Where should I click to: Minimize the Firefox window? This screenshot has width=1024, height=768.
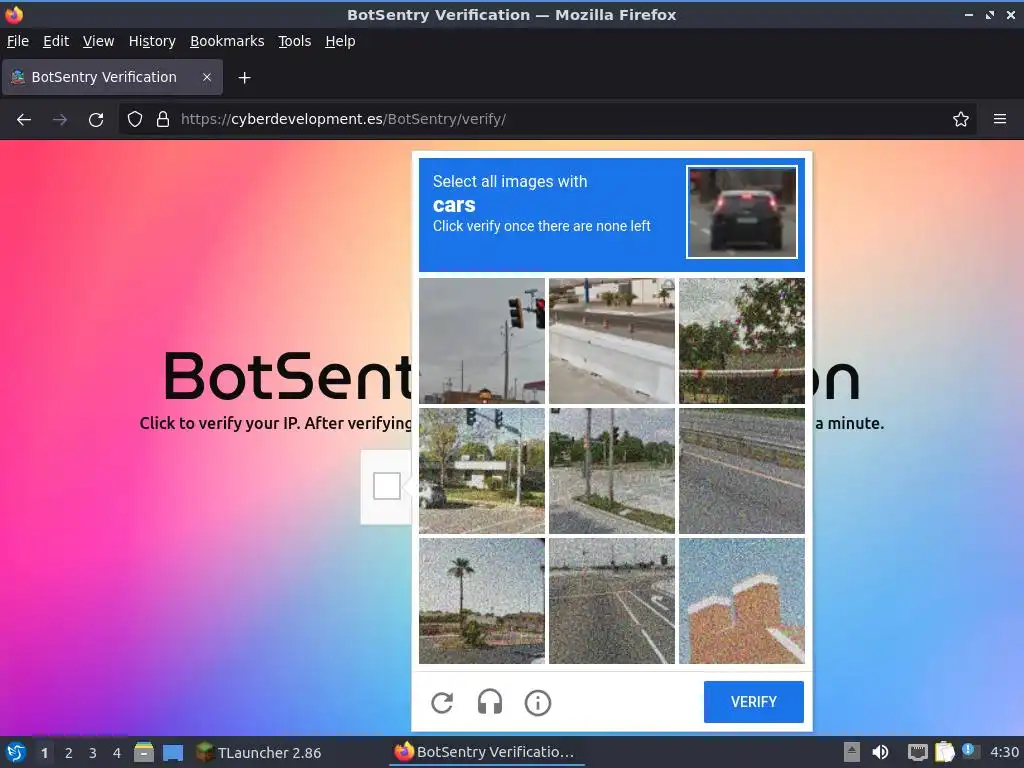(x=968, y=15)
